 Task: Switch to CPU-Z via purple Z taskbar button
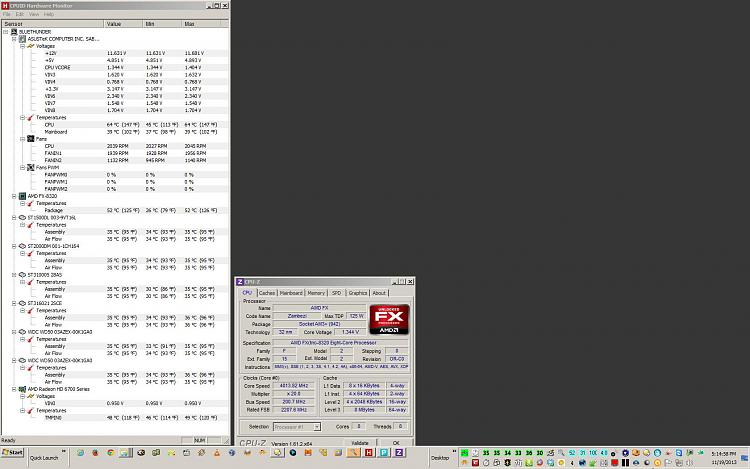(x=399, y=452)
